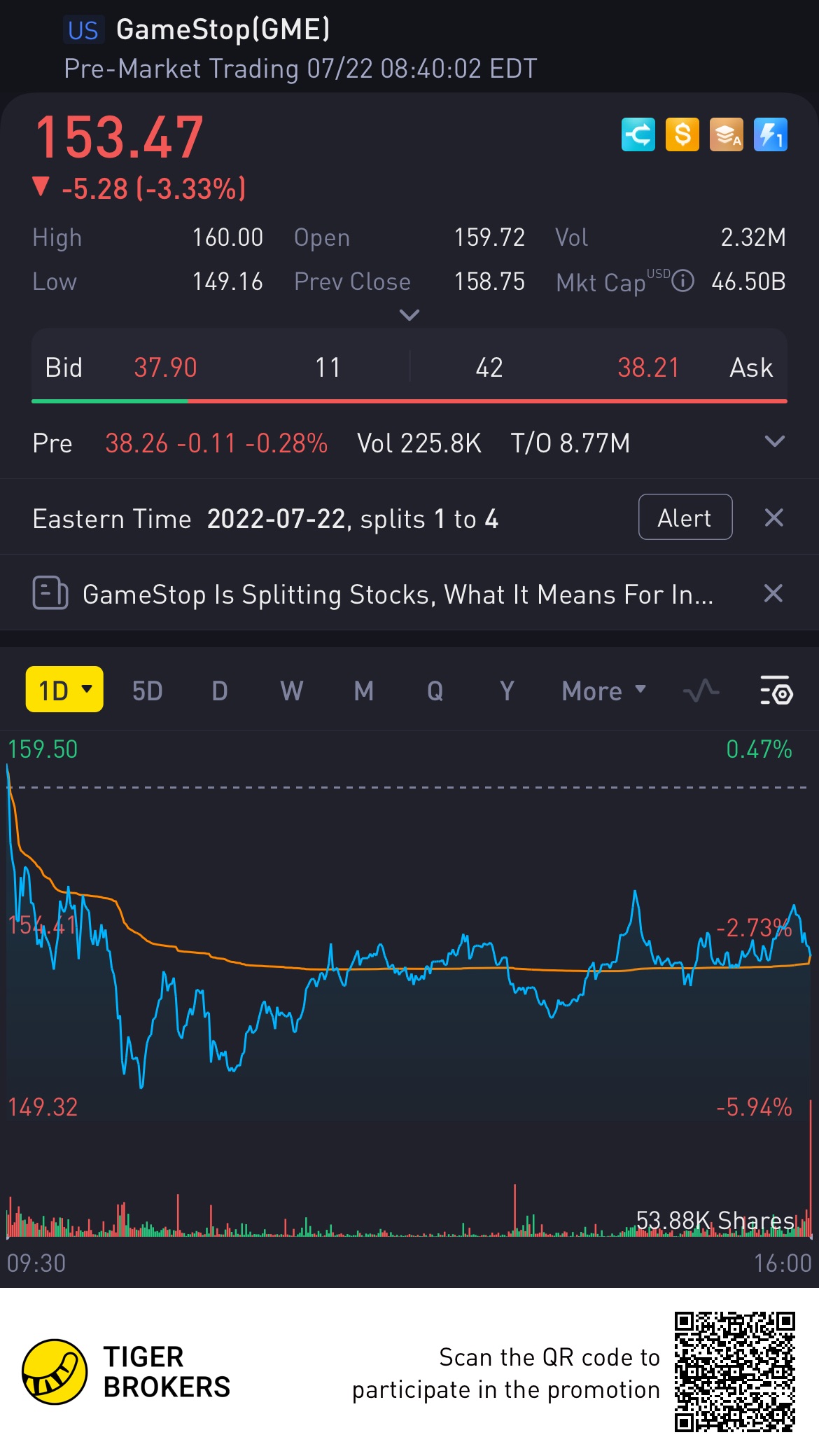The height and width of the screenshot is (1456, 819).
Task: Dismiss the stock split notice
Action: 773,518
